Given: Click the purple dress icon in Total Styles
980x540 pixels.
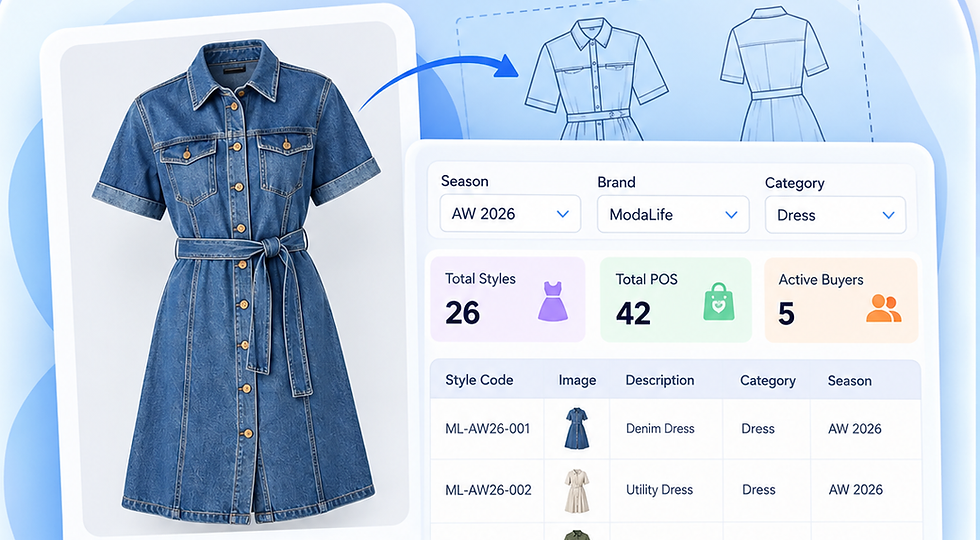Looking at the screenshot, I should point(552,302).
